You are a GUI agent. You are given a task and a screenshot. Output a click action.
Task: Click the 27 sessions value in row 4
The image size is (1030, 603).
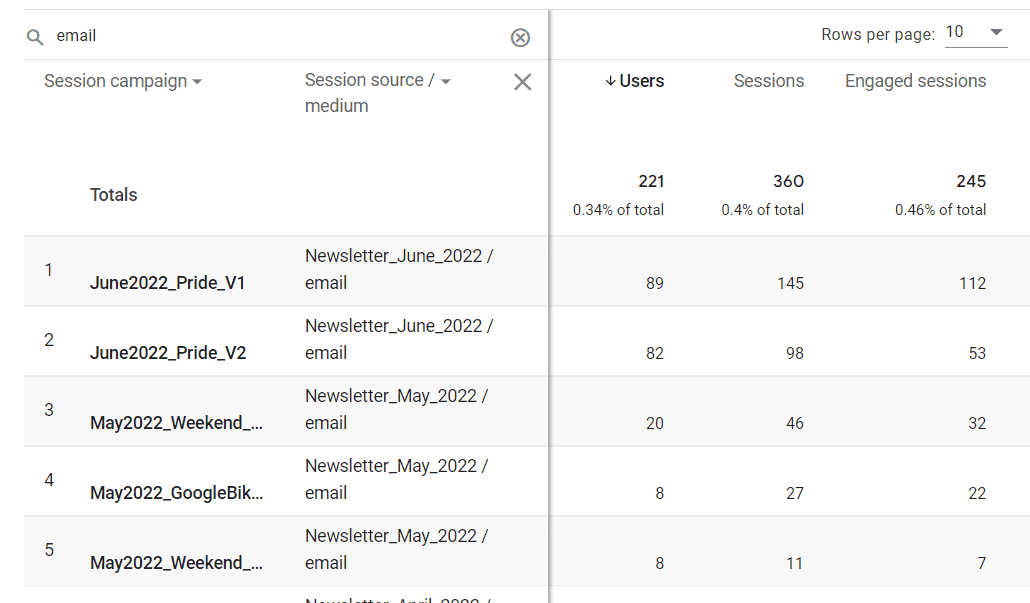coord(794,493)
